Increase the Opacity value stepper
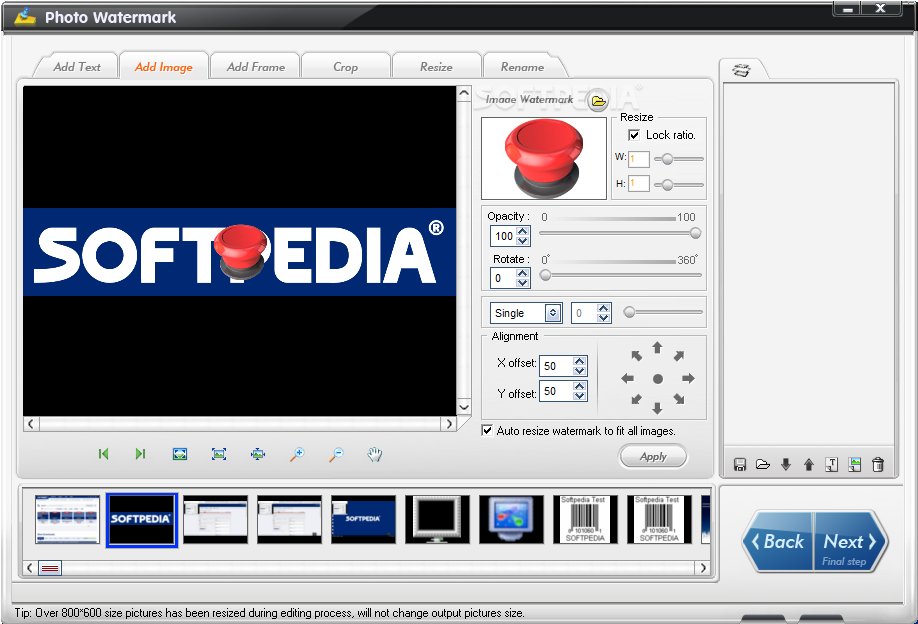Screen dimensions: 918x624 pyautogui.click(x=523, y=231)
